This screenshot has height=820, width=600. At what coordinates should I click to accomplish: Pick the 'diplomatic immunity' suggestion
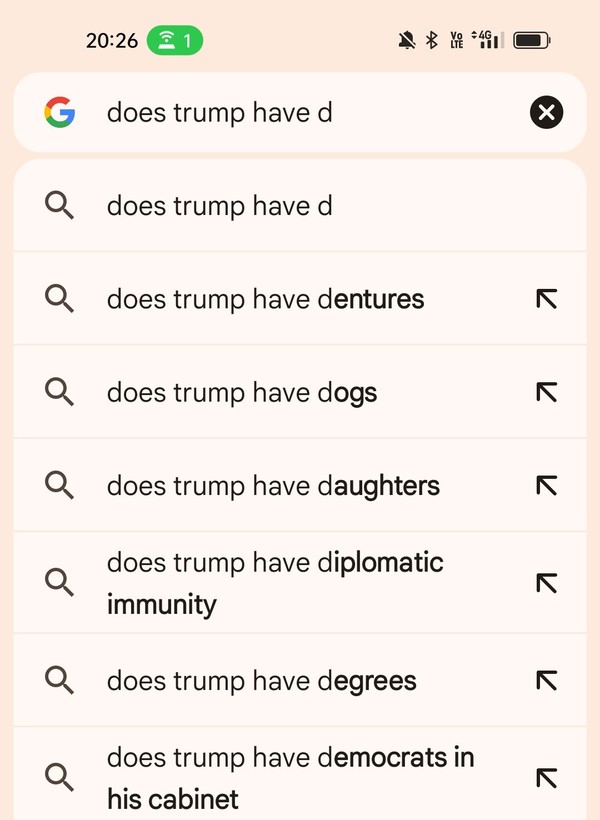coord(275,583)
